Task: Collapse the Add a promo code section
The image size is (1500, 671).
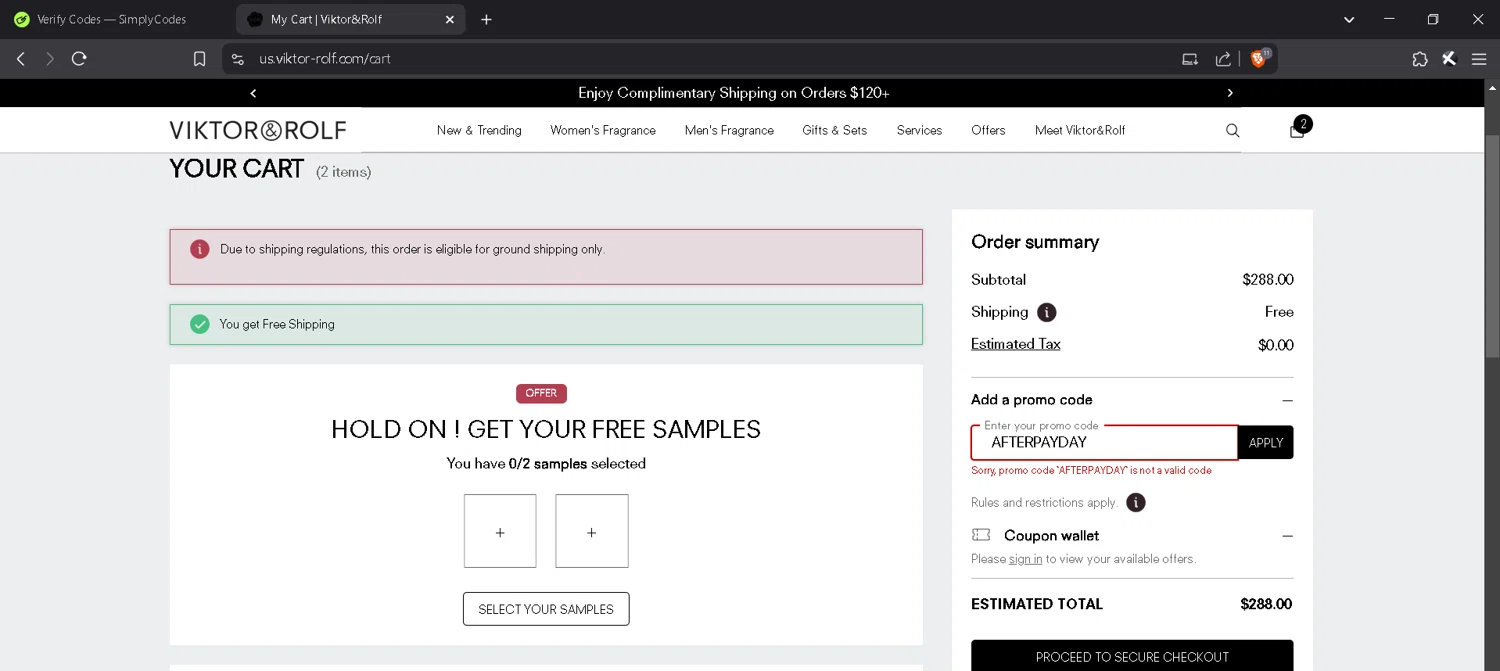Action: pyautogui.click(x=1287, y=400)
